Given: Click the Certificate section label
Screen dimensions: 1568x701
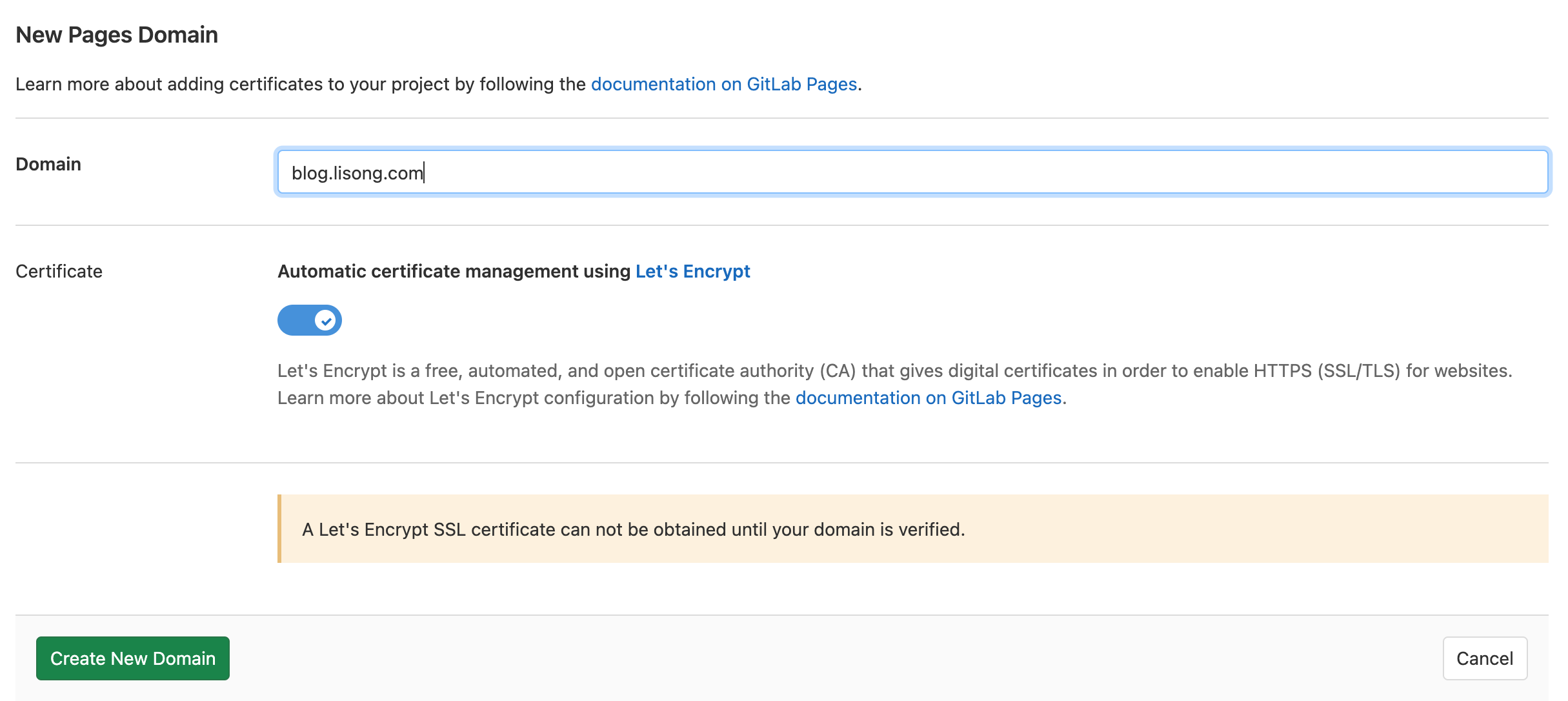Looking at the screenshot, I should coord(59,271).
